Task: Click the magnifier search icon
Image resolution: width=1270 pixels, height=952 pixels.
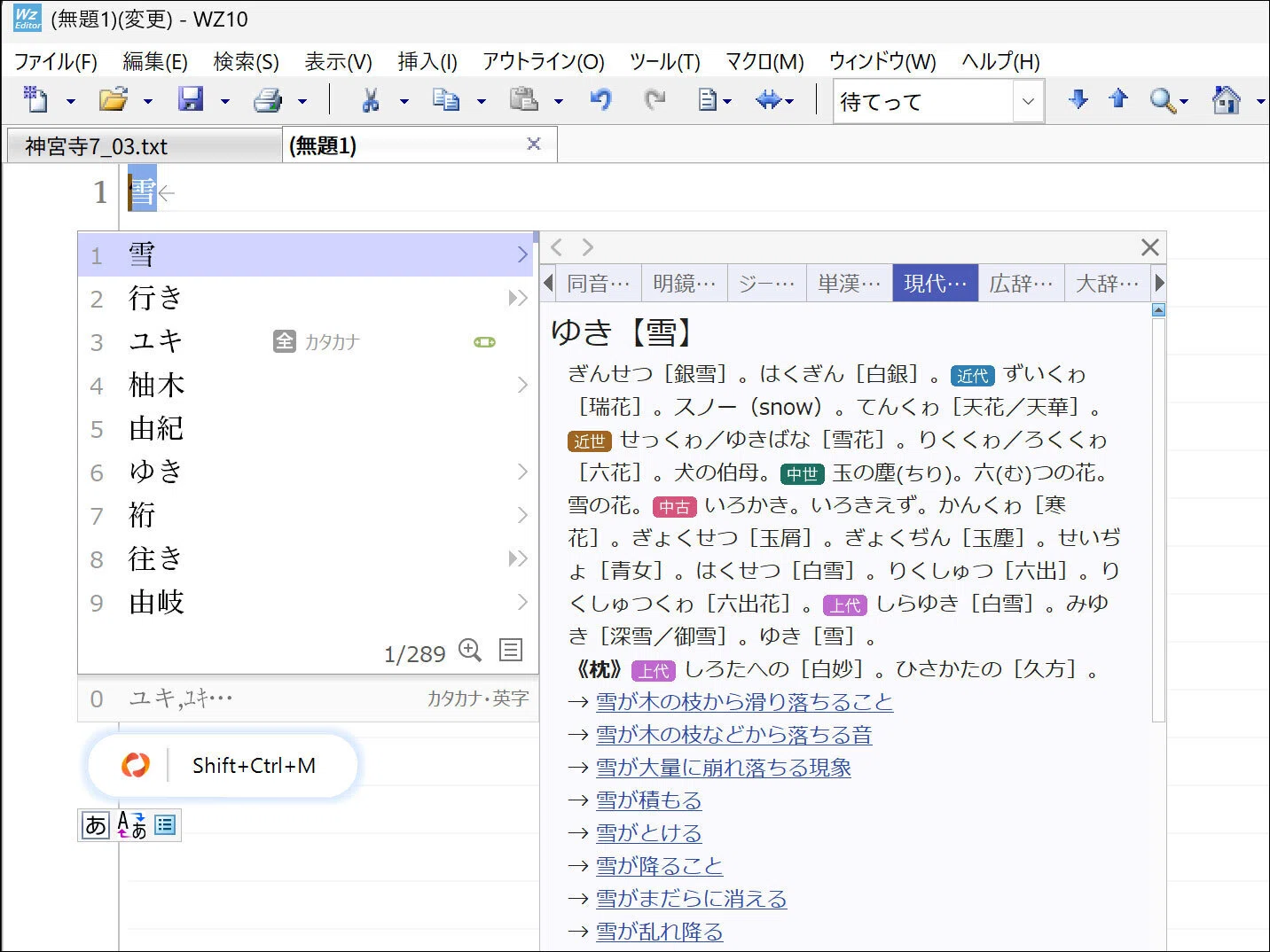Action: coord(1163,100)
